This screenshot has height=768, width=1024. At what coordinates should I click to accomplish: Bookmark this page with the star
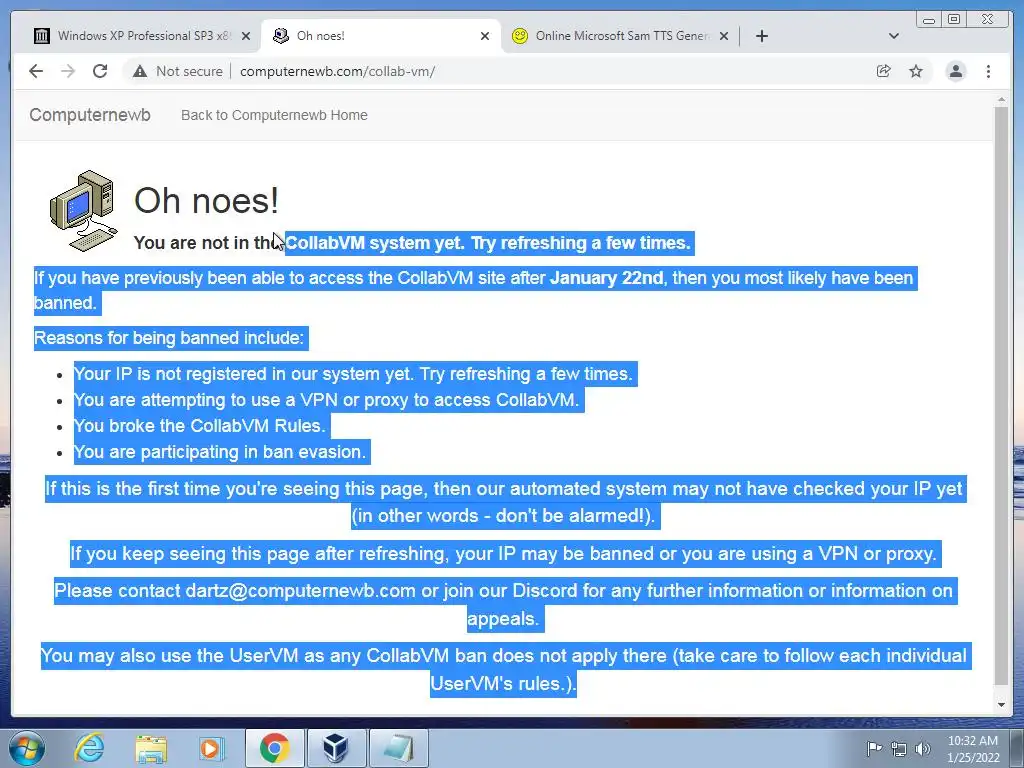[916, 71]
